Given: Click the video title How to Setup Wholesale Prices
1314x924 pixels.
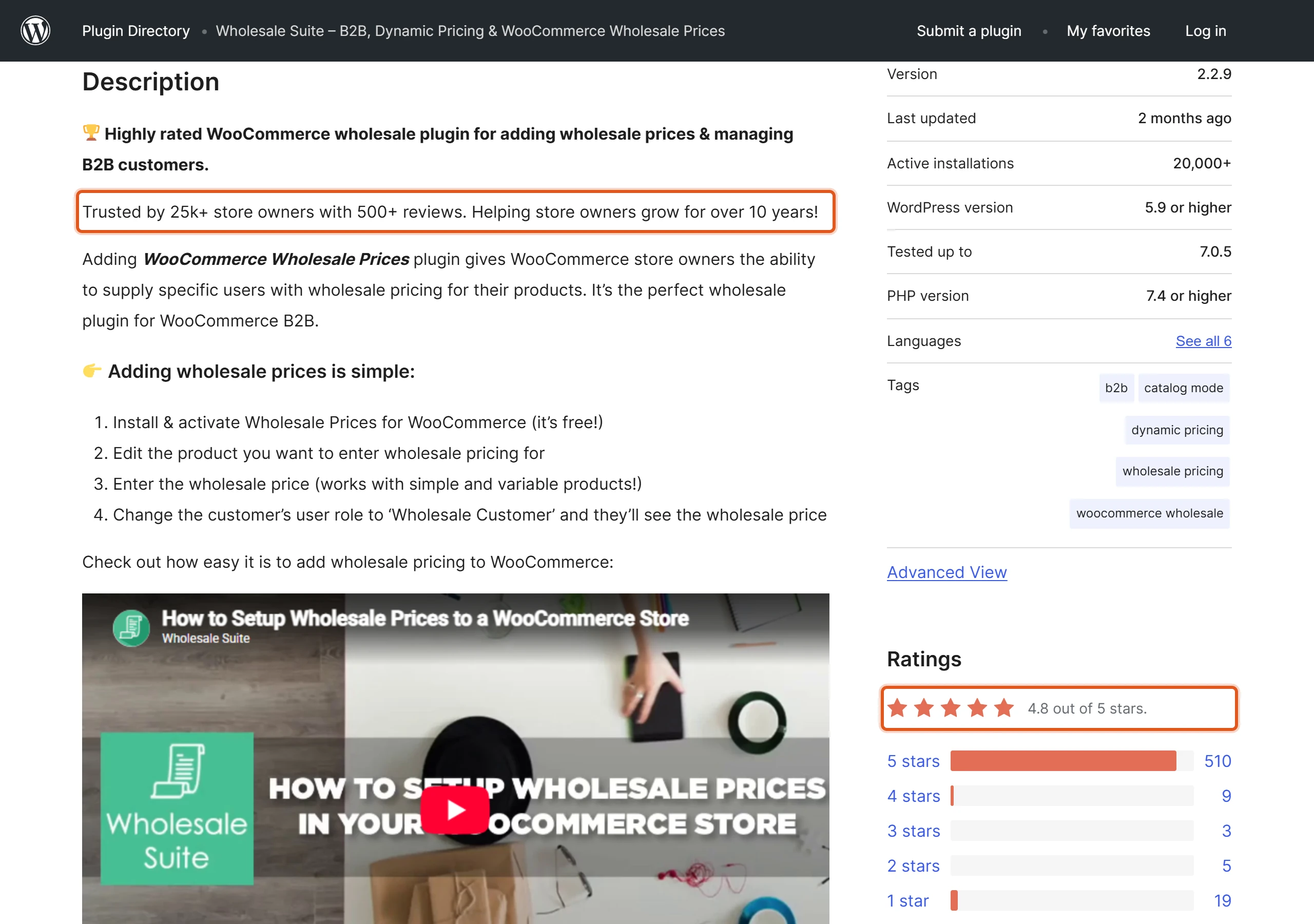Looking at the screenshot, I should click(424, 618).
